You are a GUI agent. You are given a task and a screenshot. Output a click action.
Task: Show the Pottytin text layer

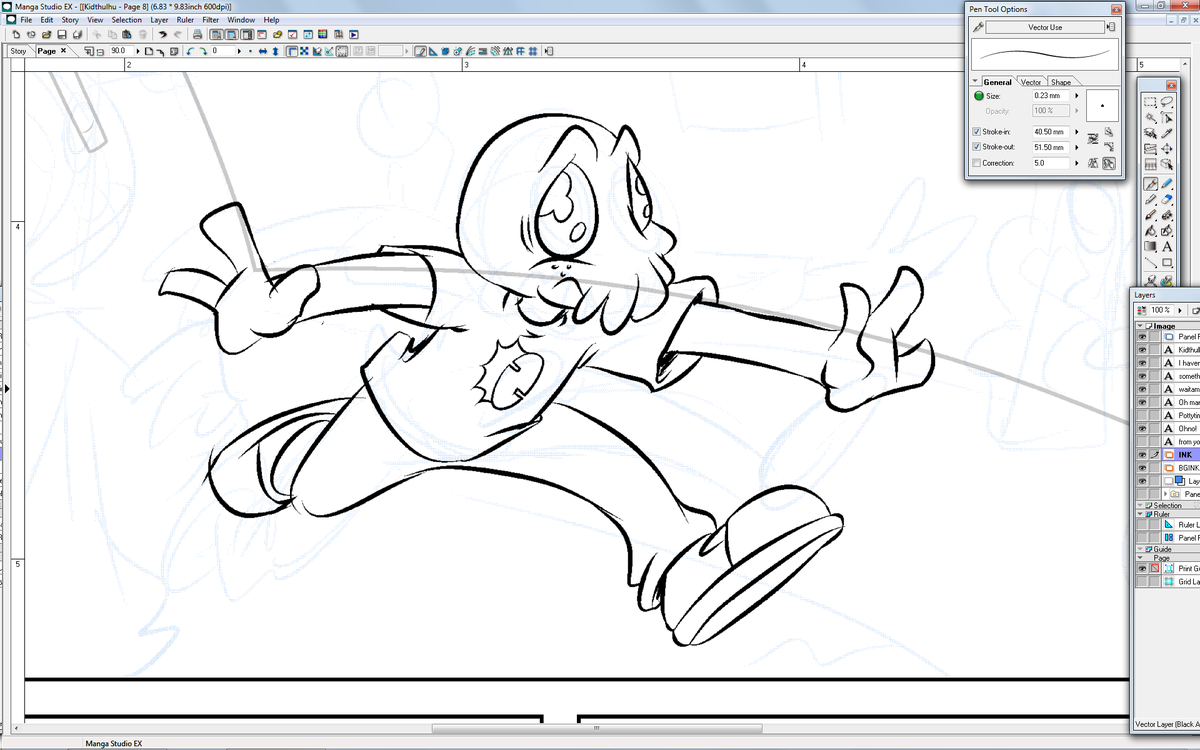[x=1142, y=415]
